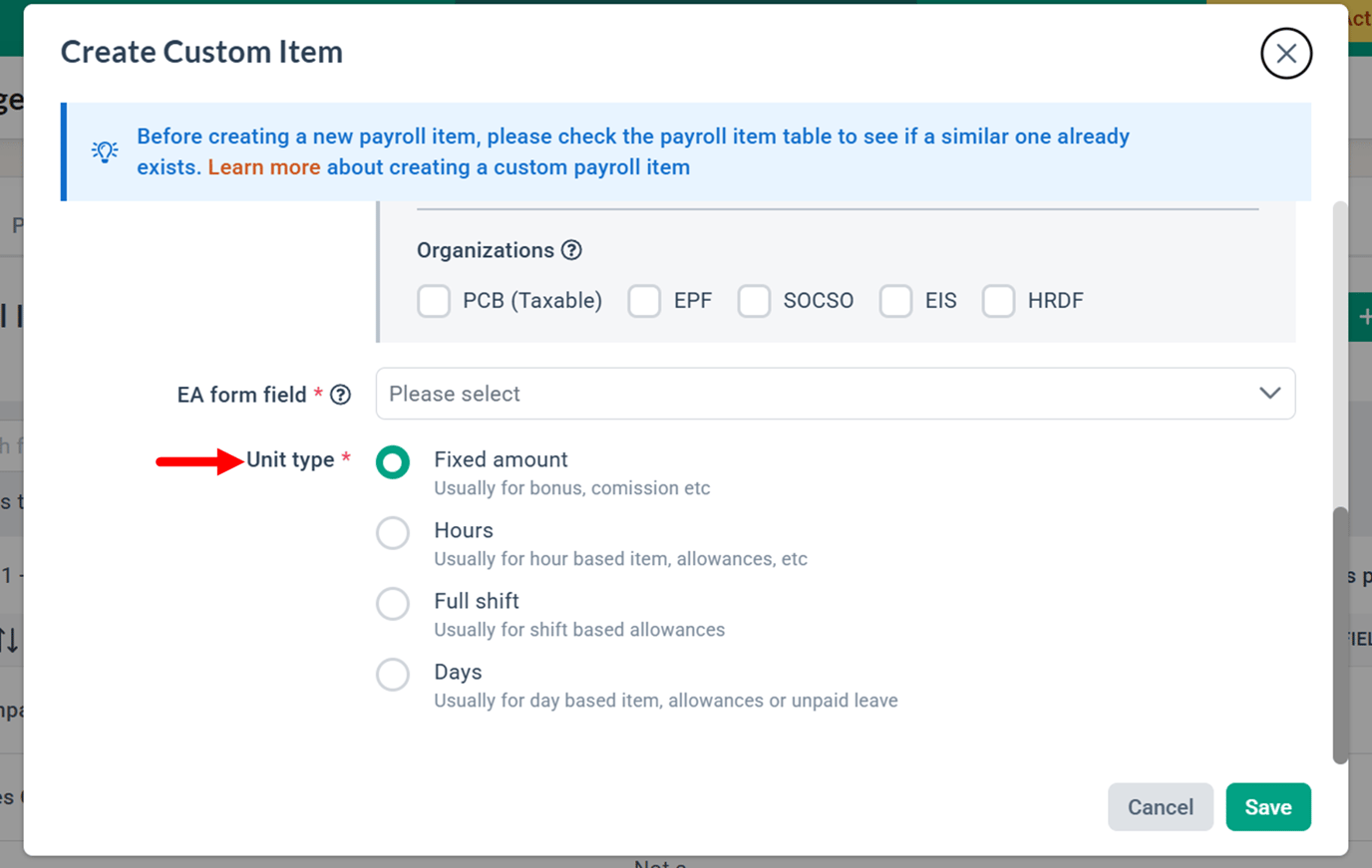Image resolution: width=1372 pixels, height=868 pixels.
Task: Click the dialog's vertical scrollbar thumb
Action: [1340, 635]
